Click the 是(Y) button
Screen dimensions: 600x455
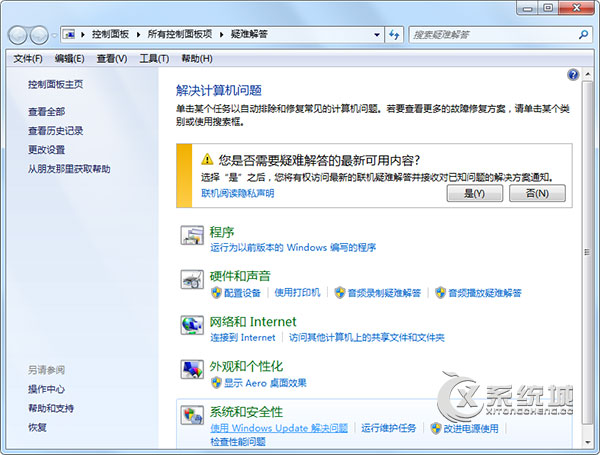474,193
